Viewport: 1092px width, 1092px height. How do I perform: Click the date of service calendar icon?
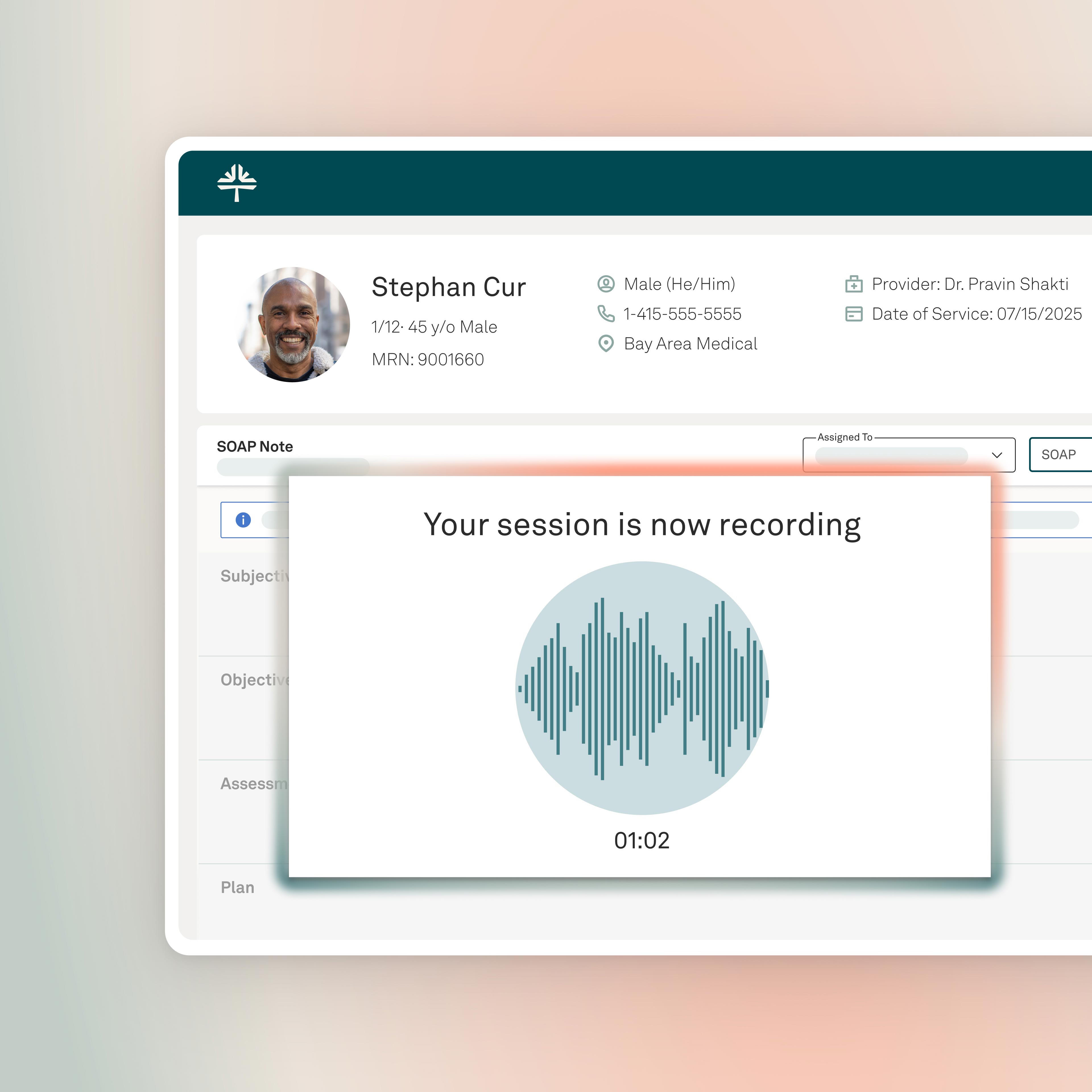click(x=853, y=314)
